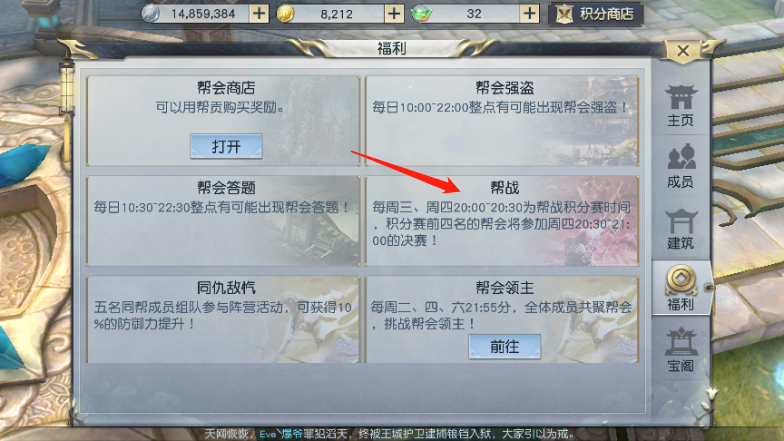Click 打开 to open guild shop
Screen dimensions: 784x441
(x=226, y=146)
